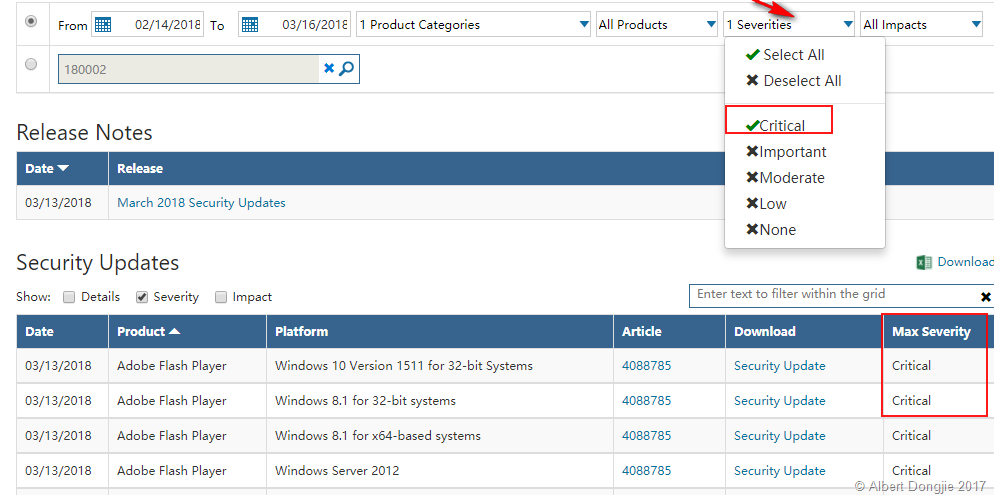The height and width of the screenshot is (495, 994).
Task: Clear the 180002 search box text
Action: pos(328,69)
